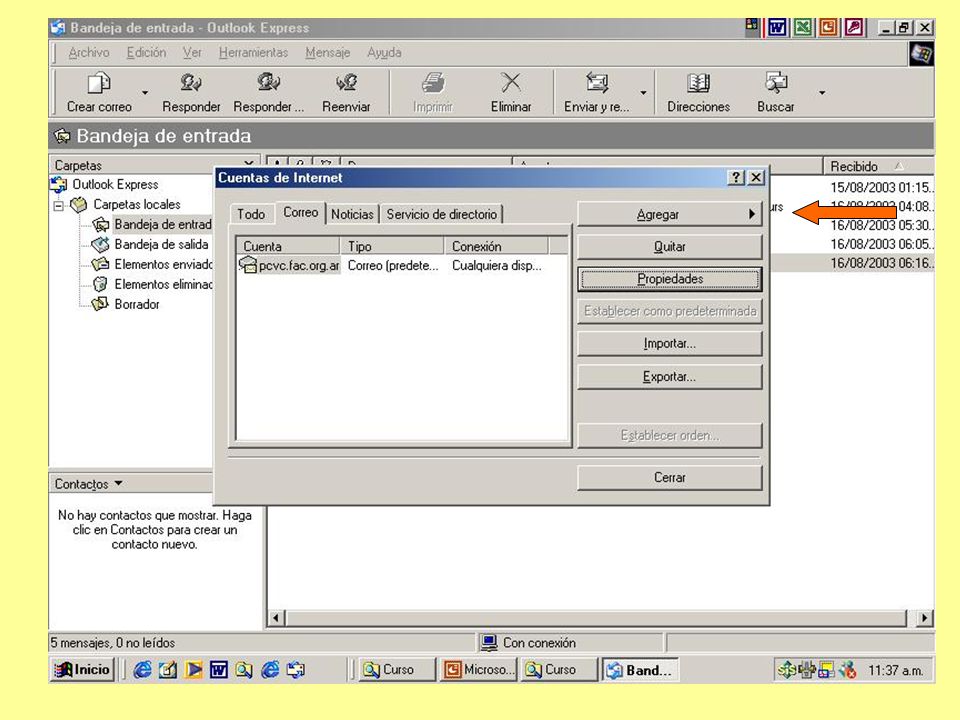Open the Ver menu
The image size is (960, 720).
[x=192, y=53]
